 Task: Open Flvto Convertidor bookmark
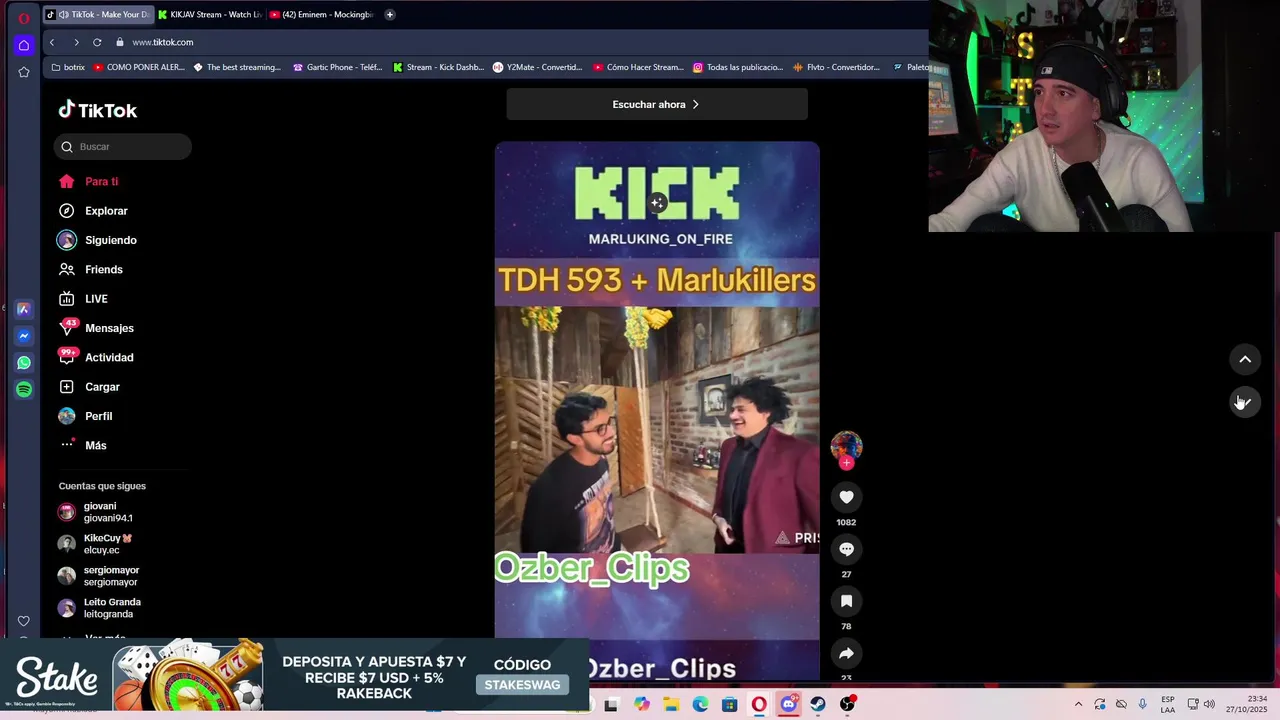(836, 67)
